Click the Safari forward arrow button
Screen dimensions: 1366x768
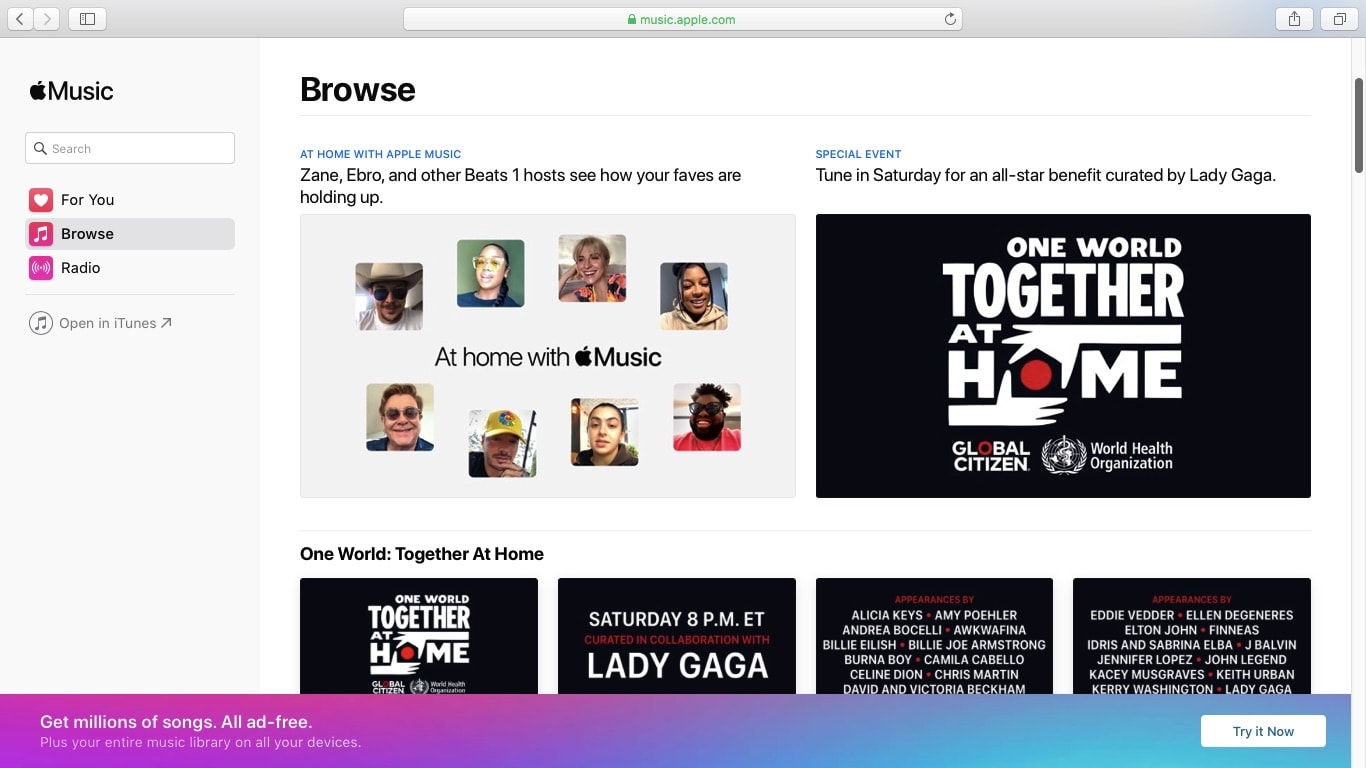(47, 19)
